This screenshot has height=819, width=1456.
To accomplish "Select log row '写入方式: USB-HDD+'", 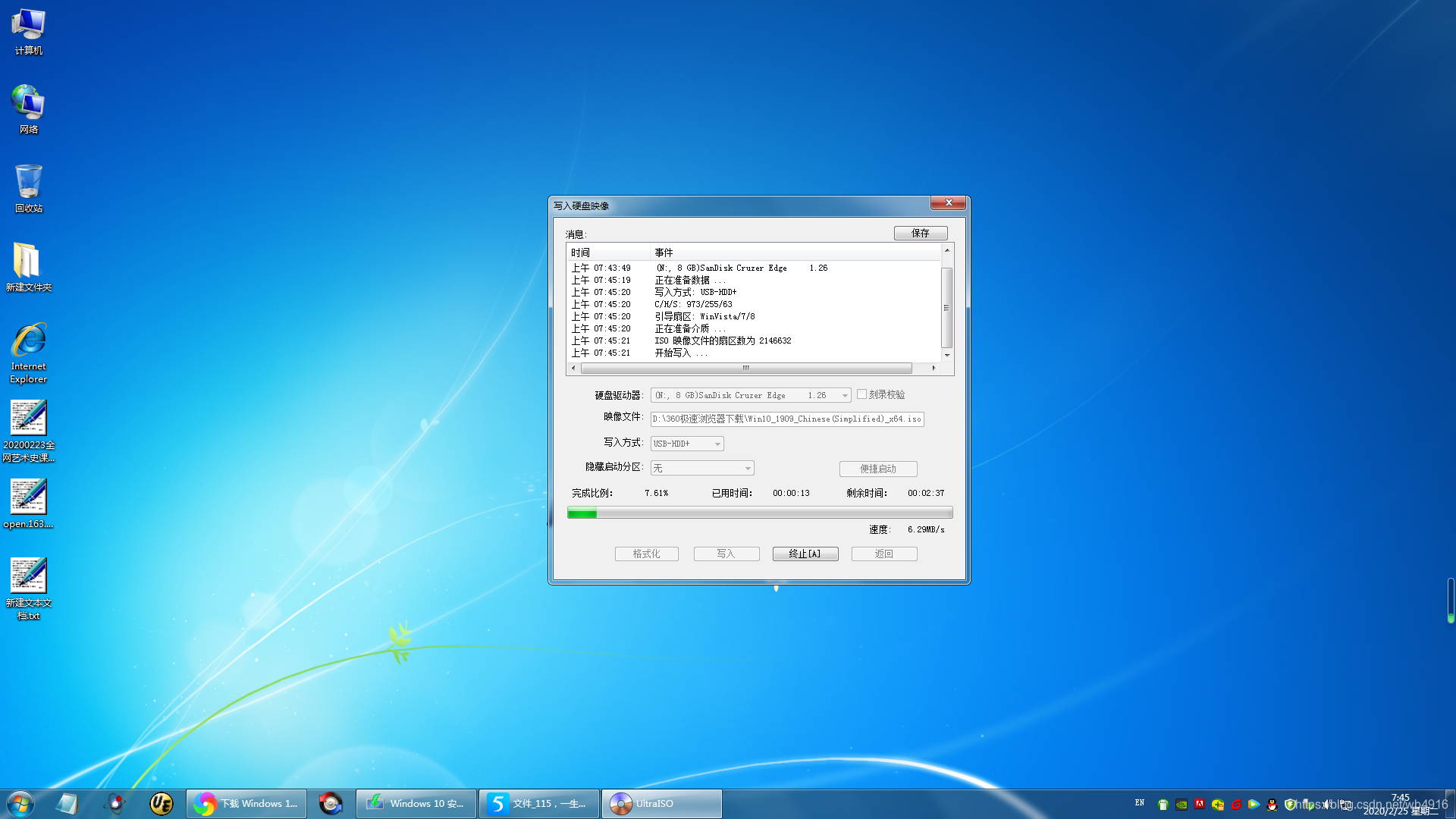I will tap(754, 292).
